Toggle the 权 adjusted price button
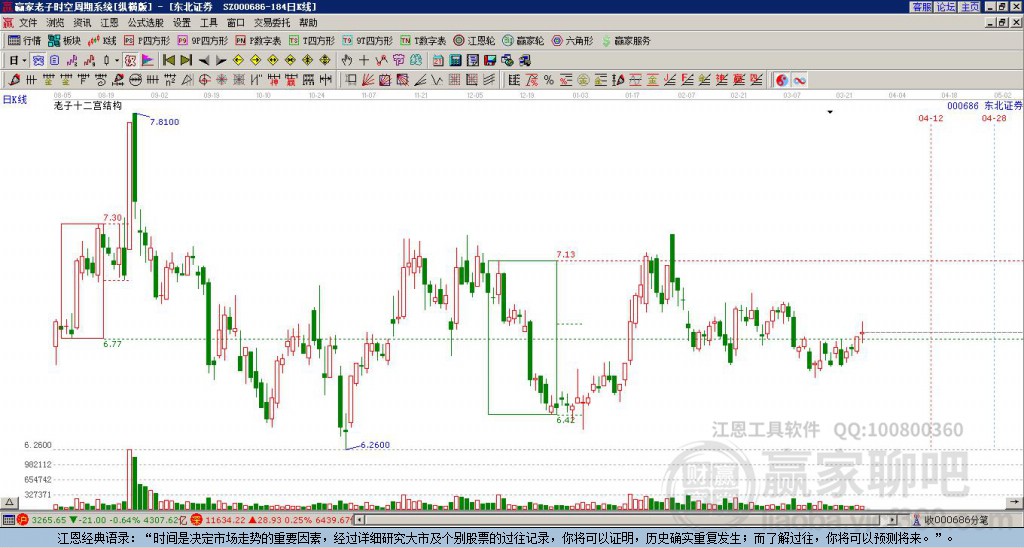This screenshot has height=548, width=1024. (130, 60)
